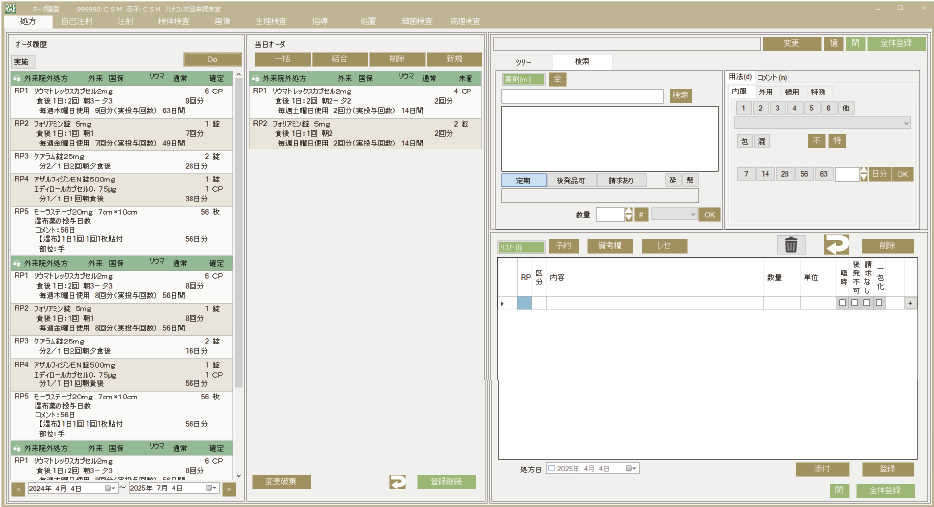Click the scroll-down arrow of the order history list
Image resolution: width=934 pixels, height=507 pixels.
(239, 476)
